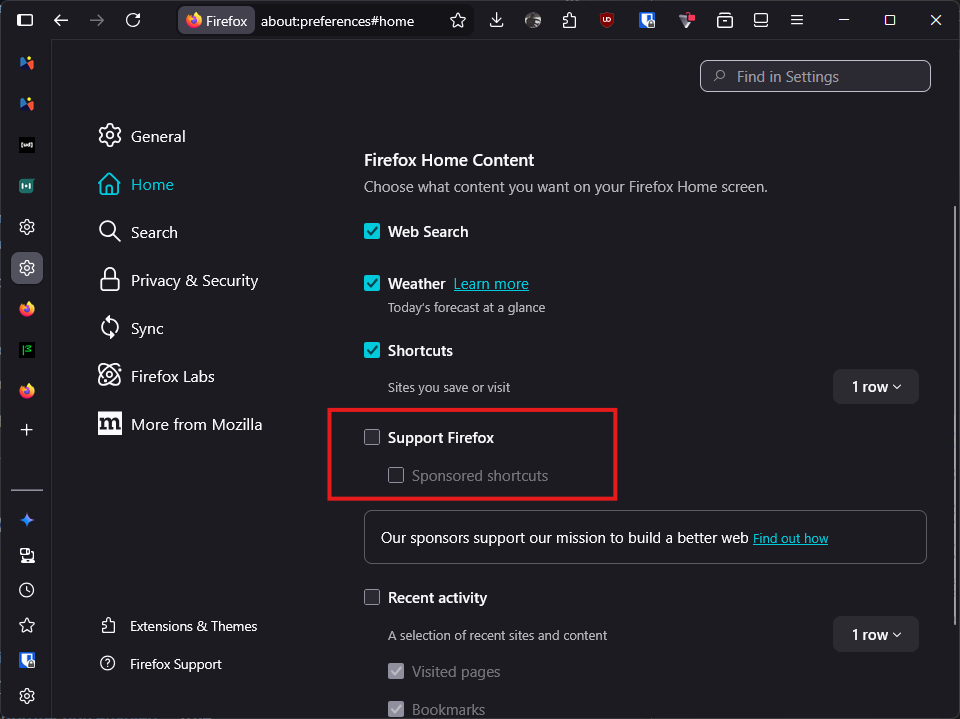Bookmark this page with the star icon

click(x=458, y=20)
